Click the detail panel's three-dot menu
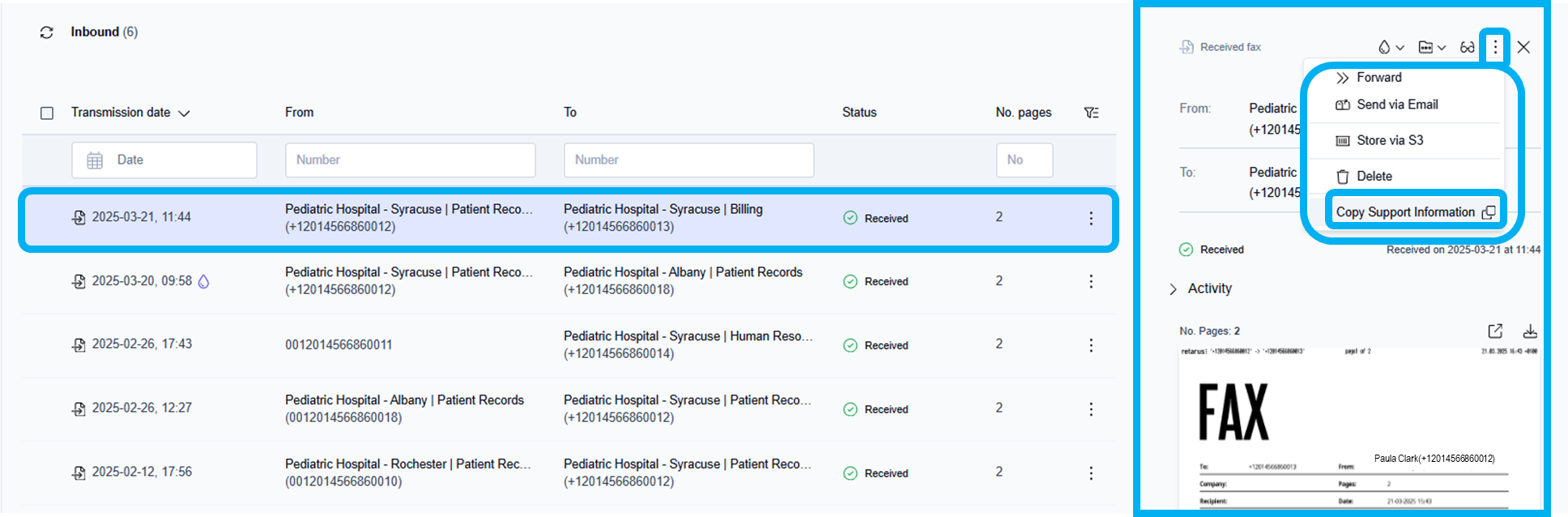 tap(1495, 47)
